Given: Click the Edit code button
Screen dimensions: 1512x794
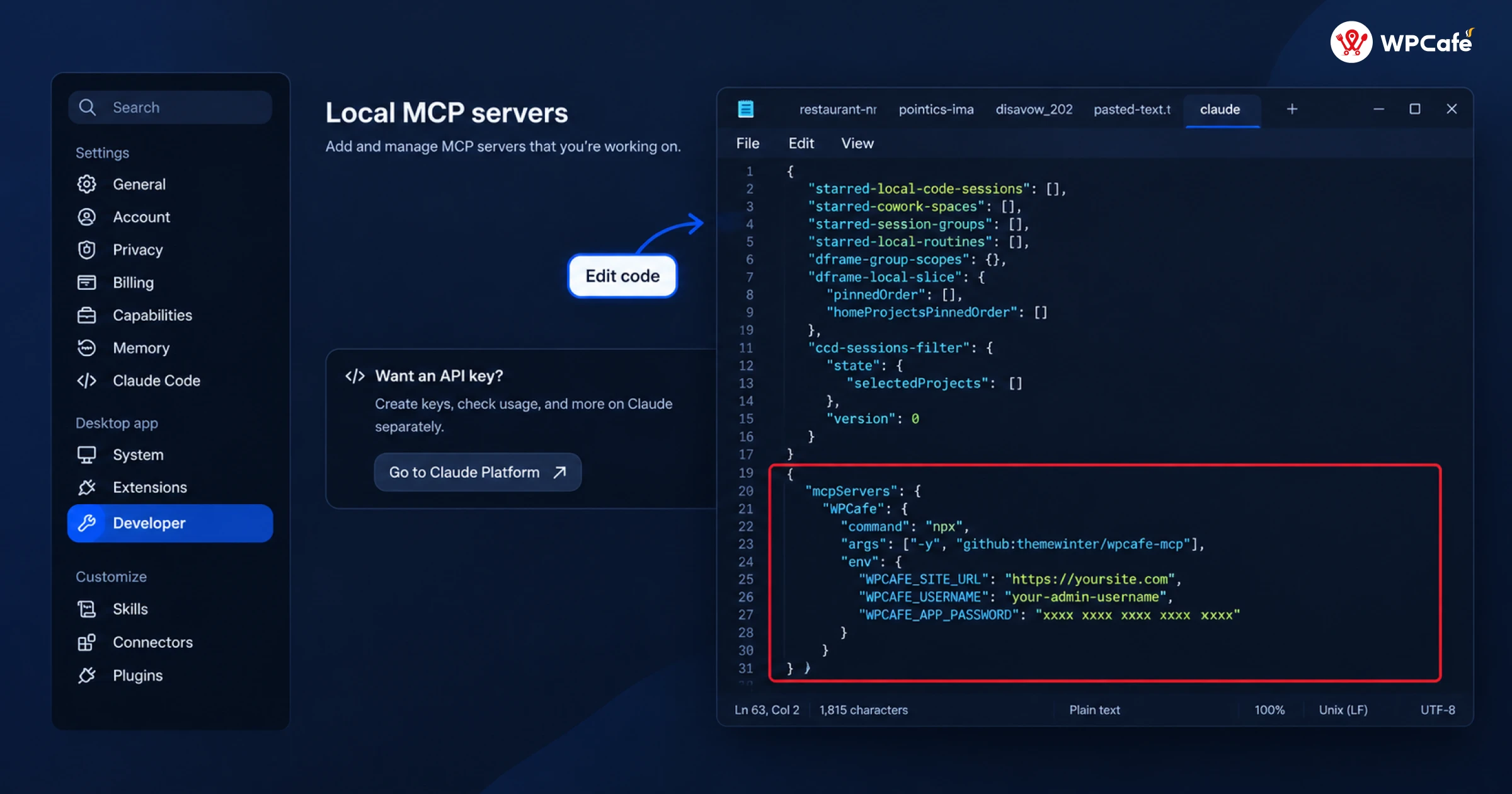Looking at the screenshot, I should 622,276.
